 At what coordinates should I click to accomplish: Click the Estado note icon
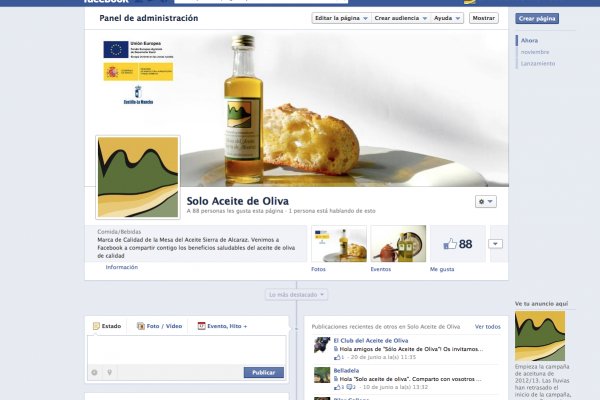[x=96, y=326]
